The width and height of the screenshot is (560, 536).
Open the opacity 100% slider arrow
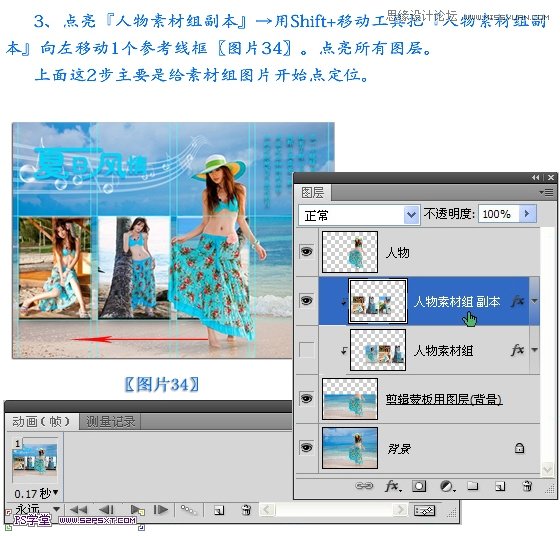click(527, 214)
